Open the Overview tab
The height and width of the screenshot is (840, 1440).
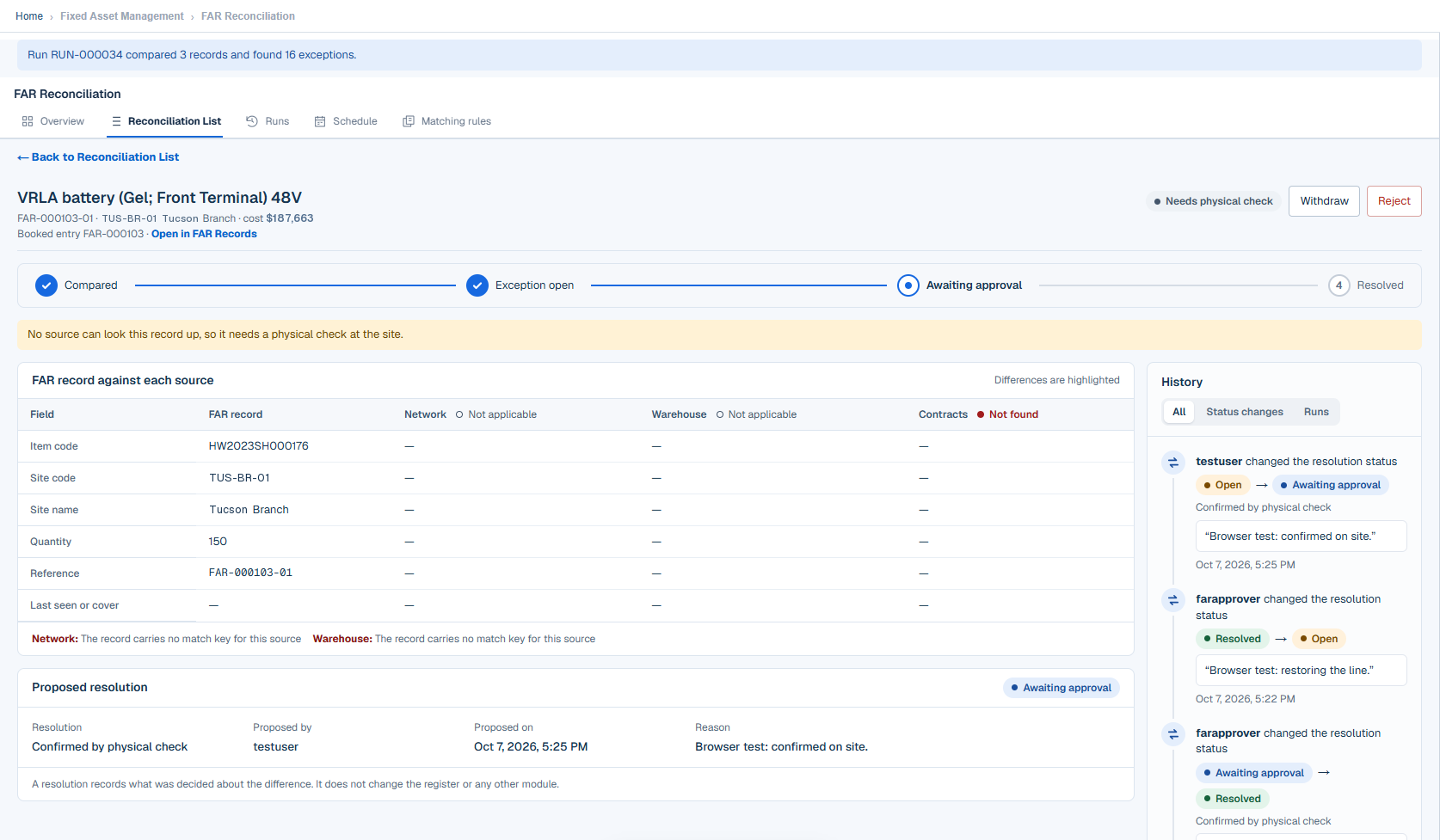click(53, 121)
